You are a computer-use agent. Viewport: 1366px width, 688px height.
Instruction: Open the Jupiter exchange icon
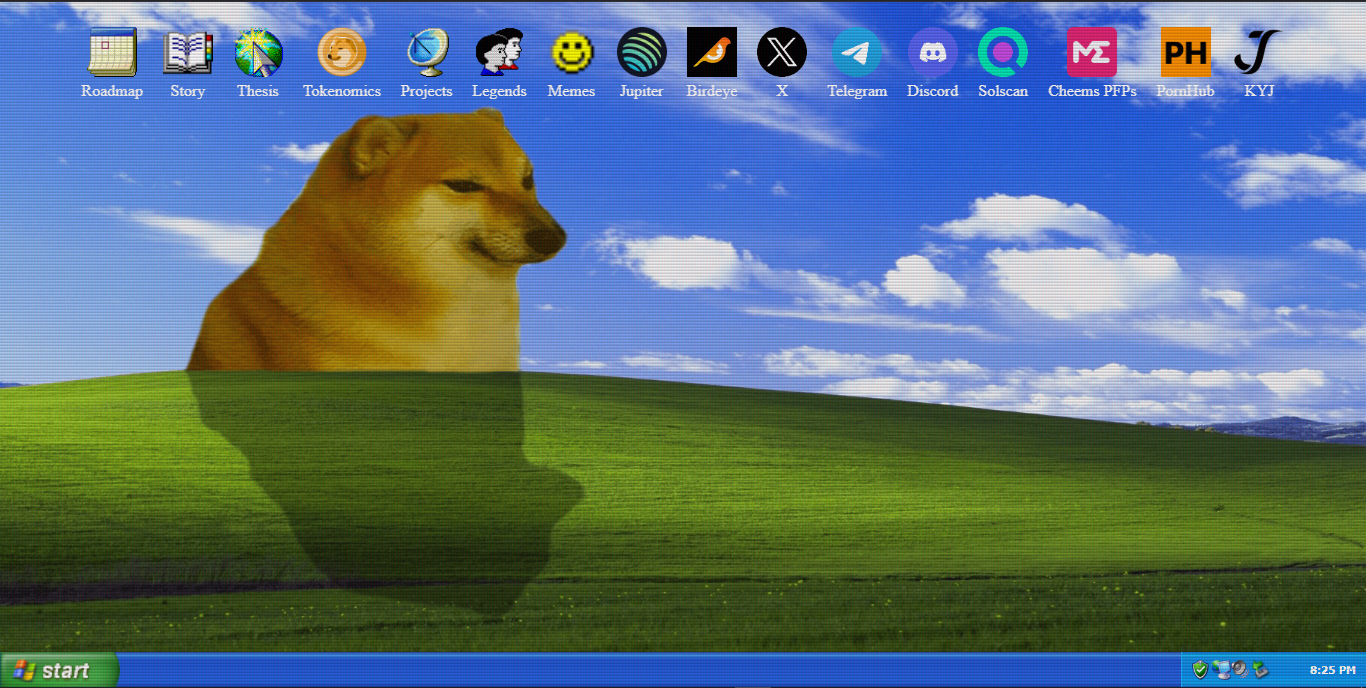[x=642, y=53]
